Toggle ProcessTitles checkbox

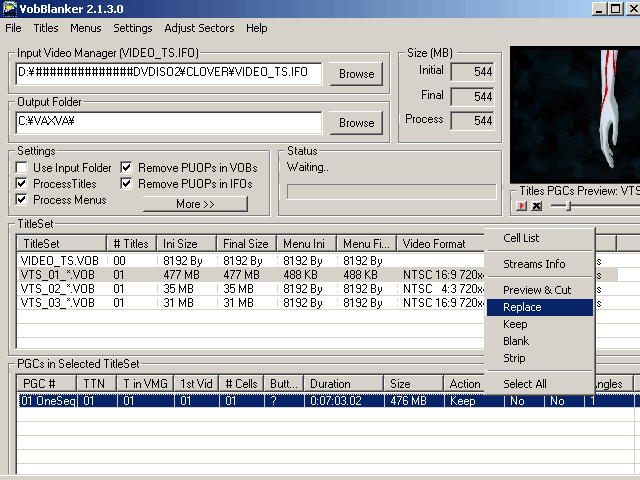tap(21, 184)
